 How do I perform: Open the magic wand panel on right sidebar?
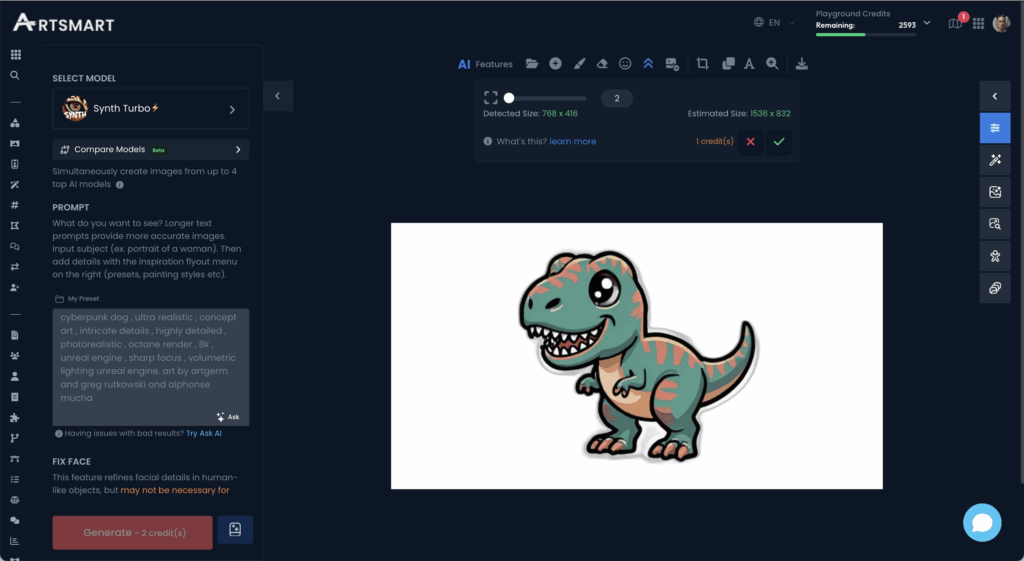(x=994, y=160)
